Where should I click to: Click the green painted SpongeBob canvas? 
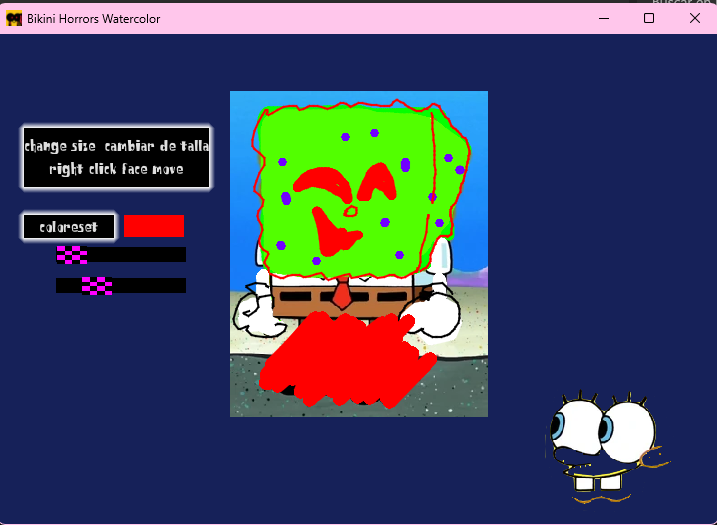pyautogui.click(x=359, y=254)
